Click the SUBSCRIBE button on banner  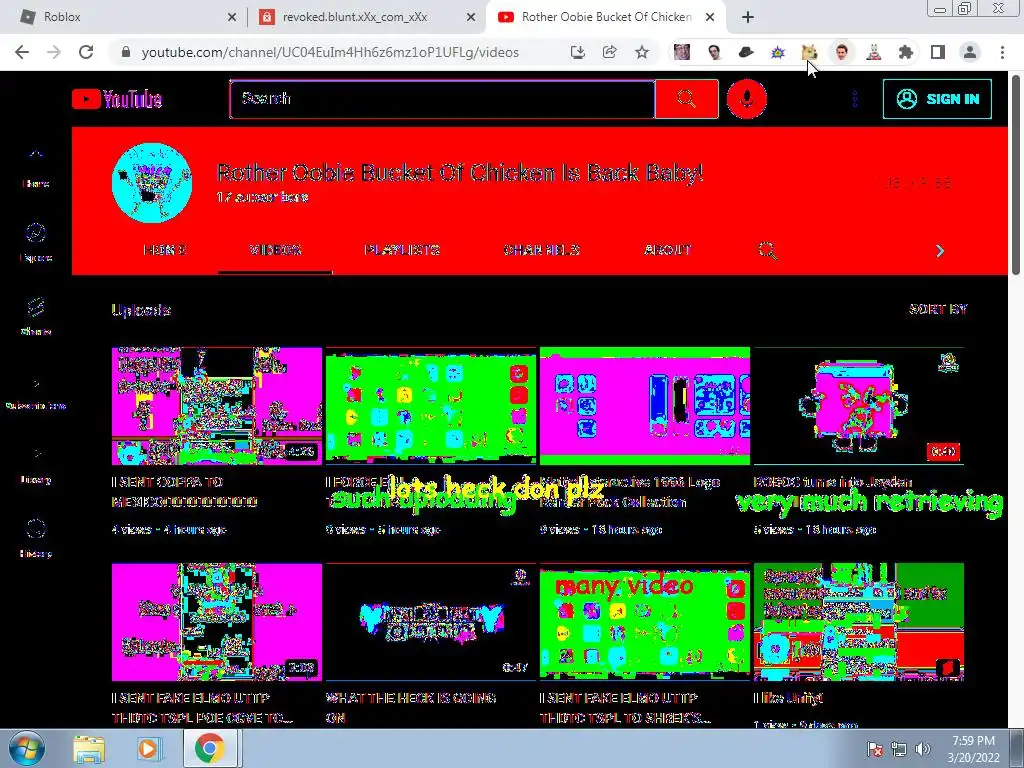pyautogui.click(x=914, y=183)
